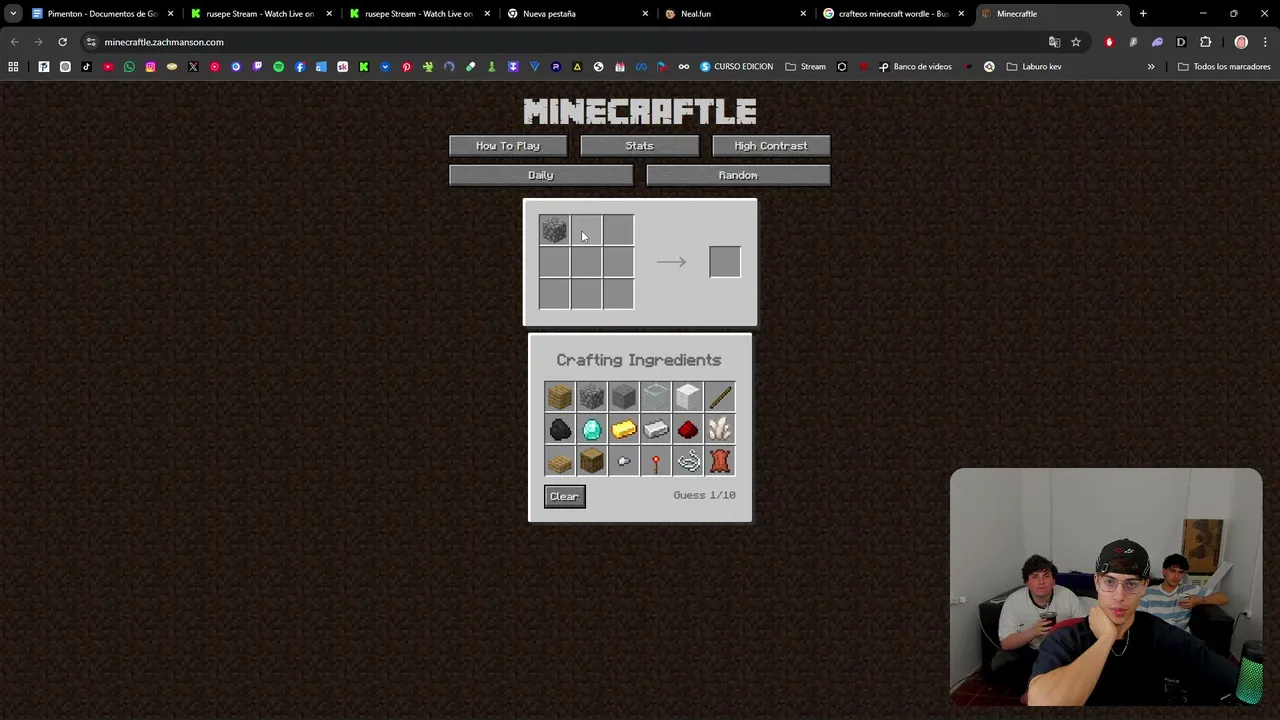Screen dimensions: 1280x720
Task: Pick the redstone torch ingredient
Action: point(656,461)
